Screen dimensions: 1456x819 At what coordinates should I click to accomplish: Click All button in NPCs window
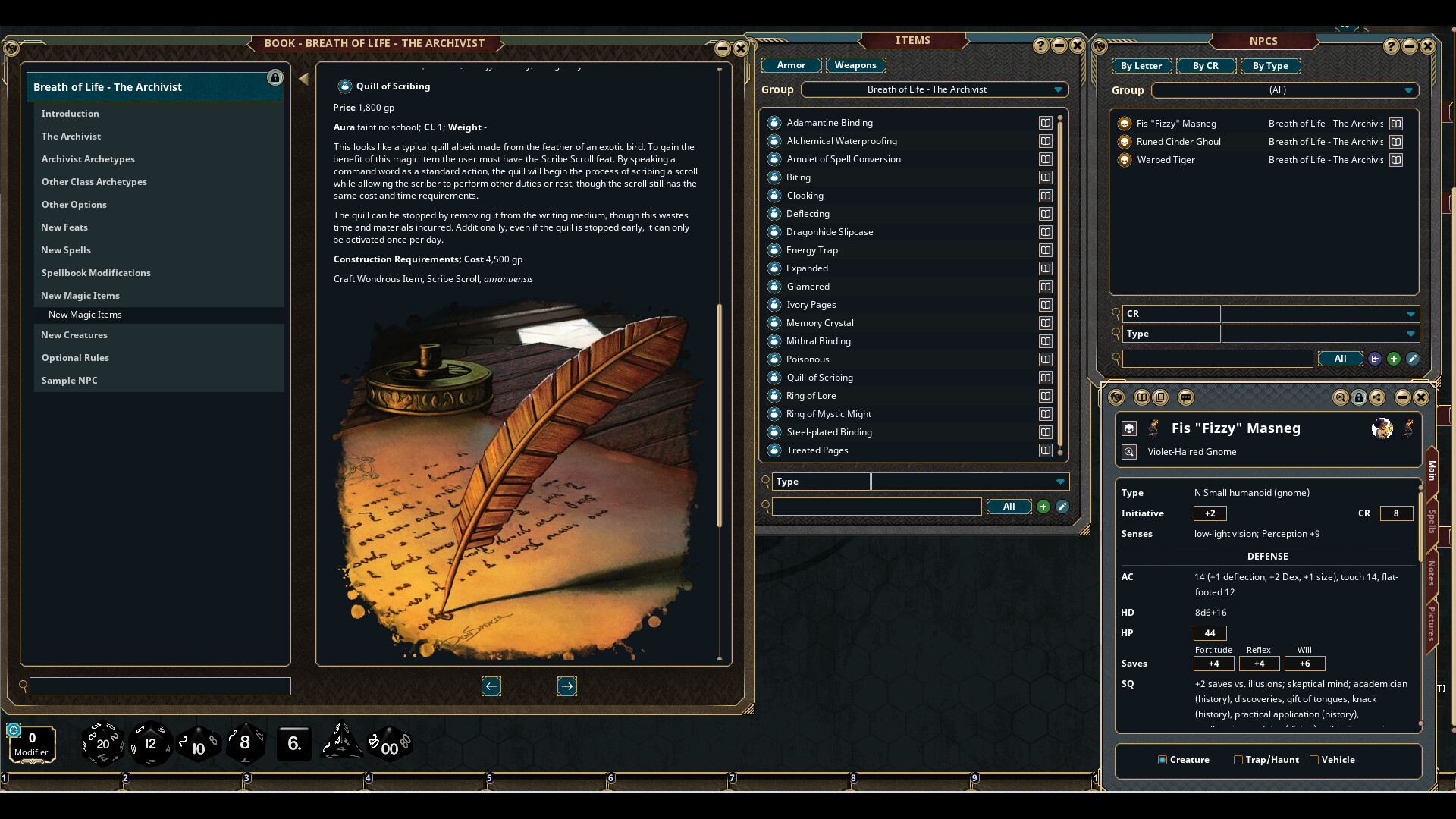(x=1340, y=359)
